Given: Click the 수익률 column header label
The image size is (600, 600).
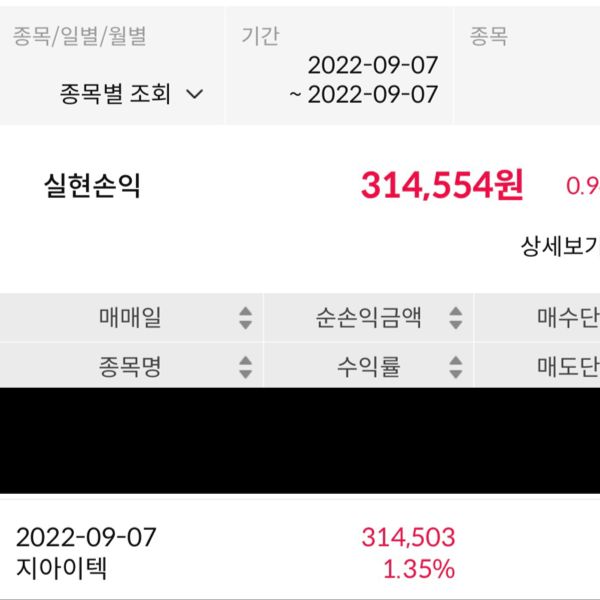Looking at the screenshot, I should [368, 367].
